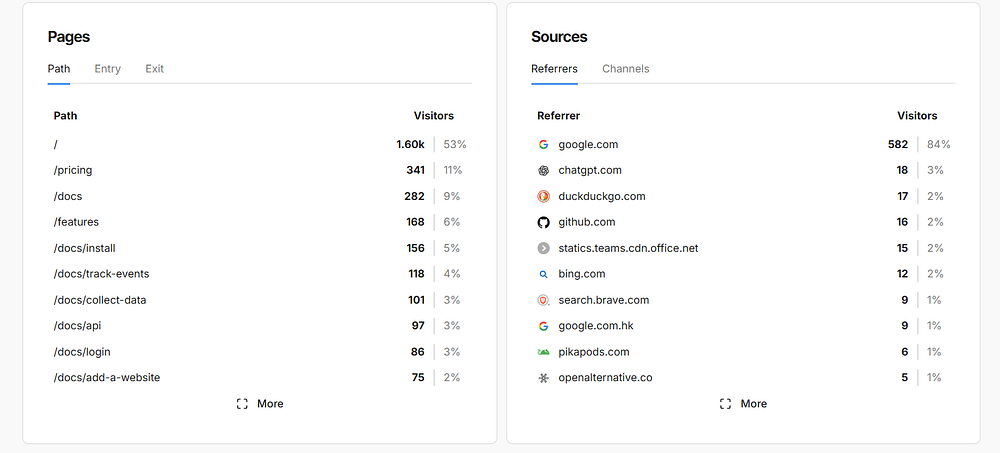Select the /docs/add-a-website path
Screen dimensions: 1000x453
tap(107, 378)
